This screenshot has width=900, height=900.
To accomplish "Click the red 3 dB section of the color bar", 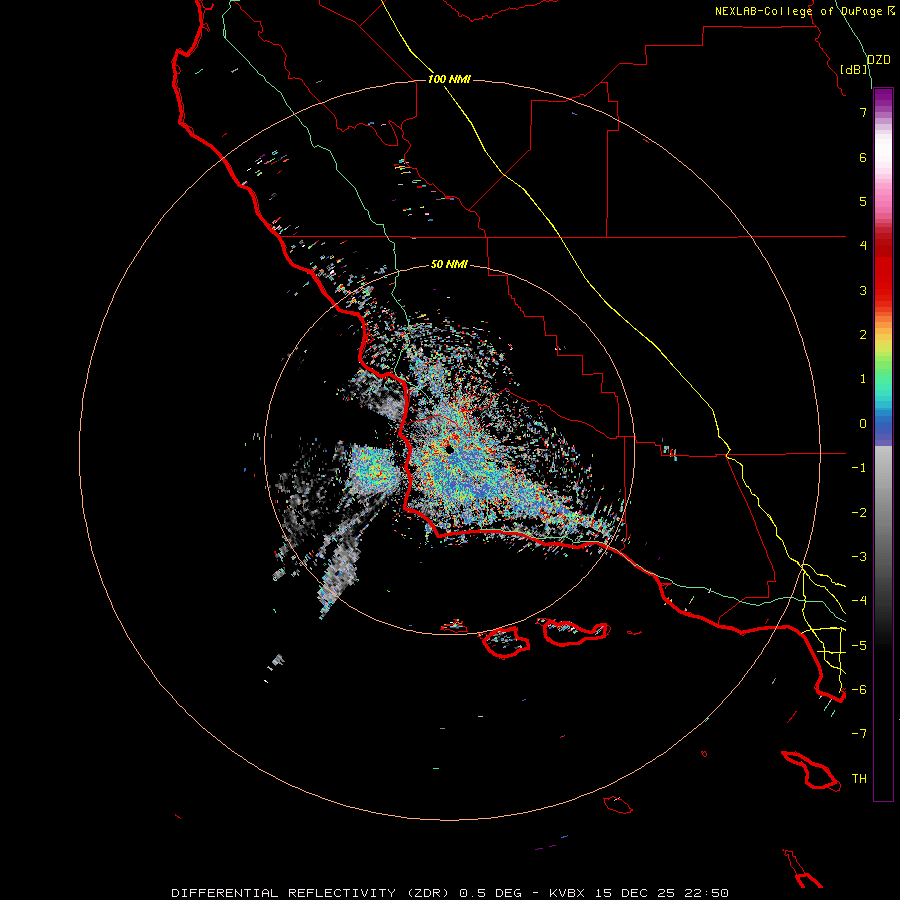I will point(883,281).
